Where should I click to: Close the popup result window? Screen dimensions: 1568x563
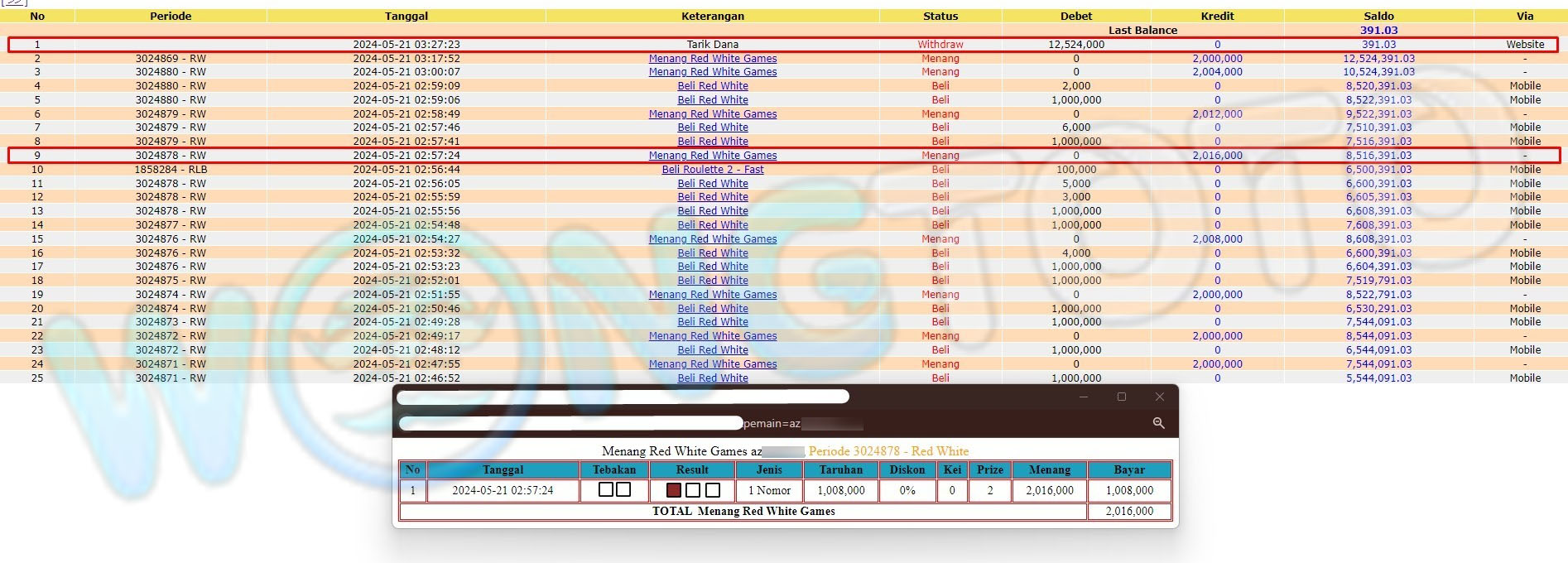point(1159,397)
